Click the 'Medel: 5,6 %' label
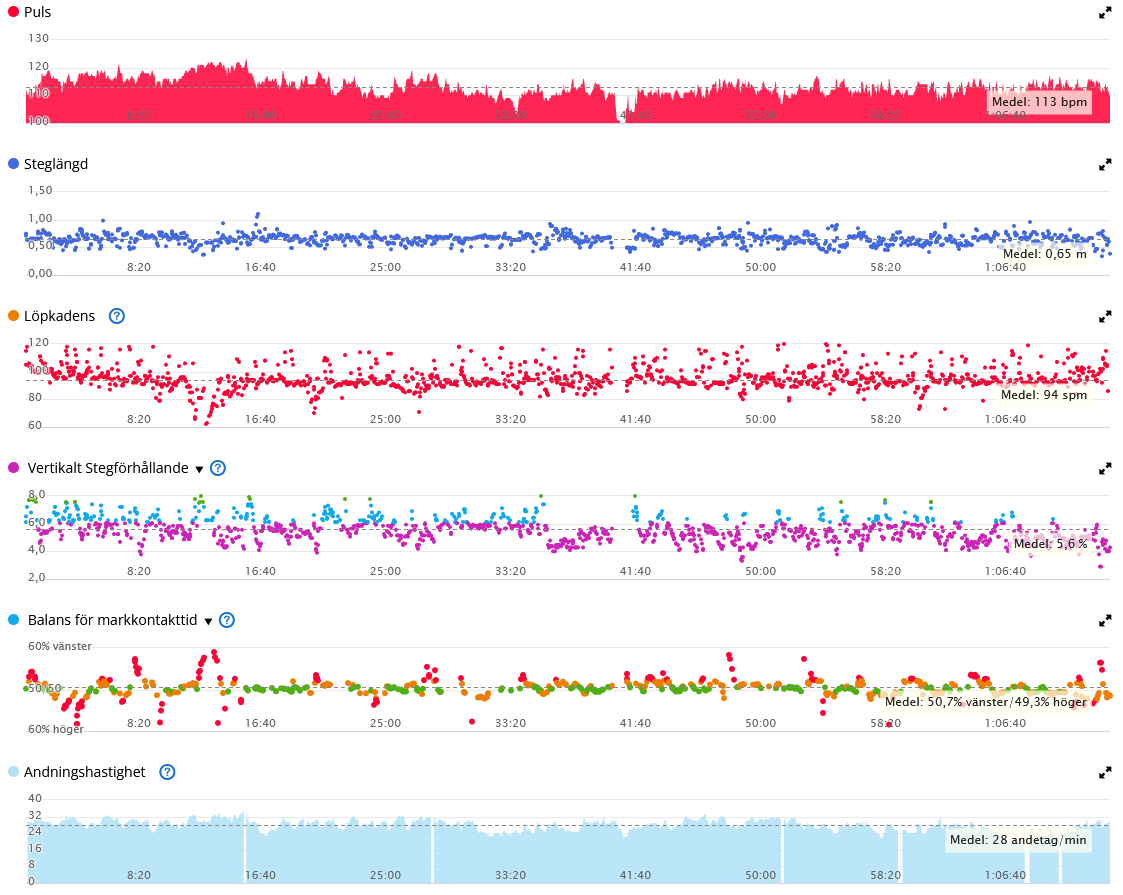Screen dimensions: 1123x895 tap(1050, 544)
